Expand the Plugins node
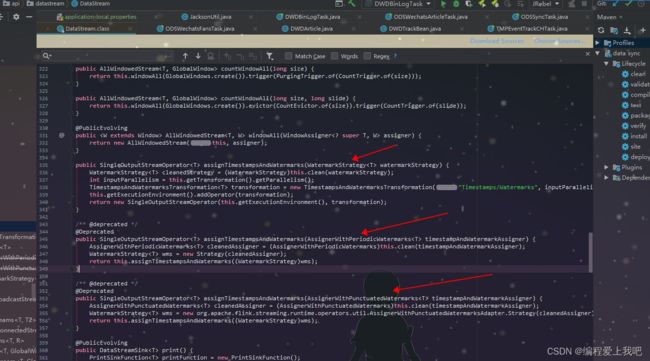650x361 pixels. point(606,167)
